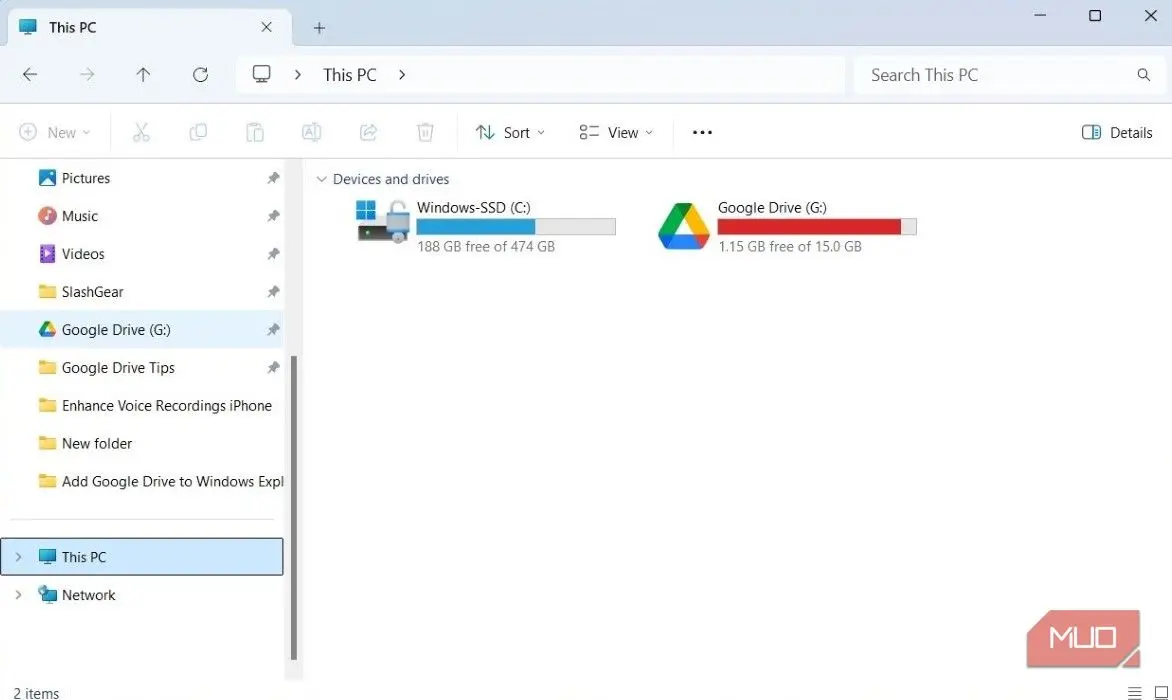Click pin icon beside Google Drive (G:)
The height and width of the screenshot is (700, 1172).
coord(274,329)
